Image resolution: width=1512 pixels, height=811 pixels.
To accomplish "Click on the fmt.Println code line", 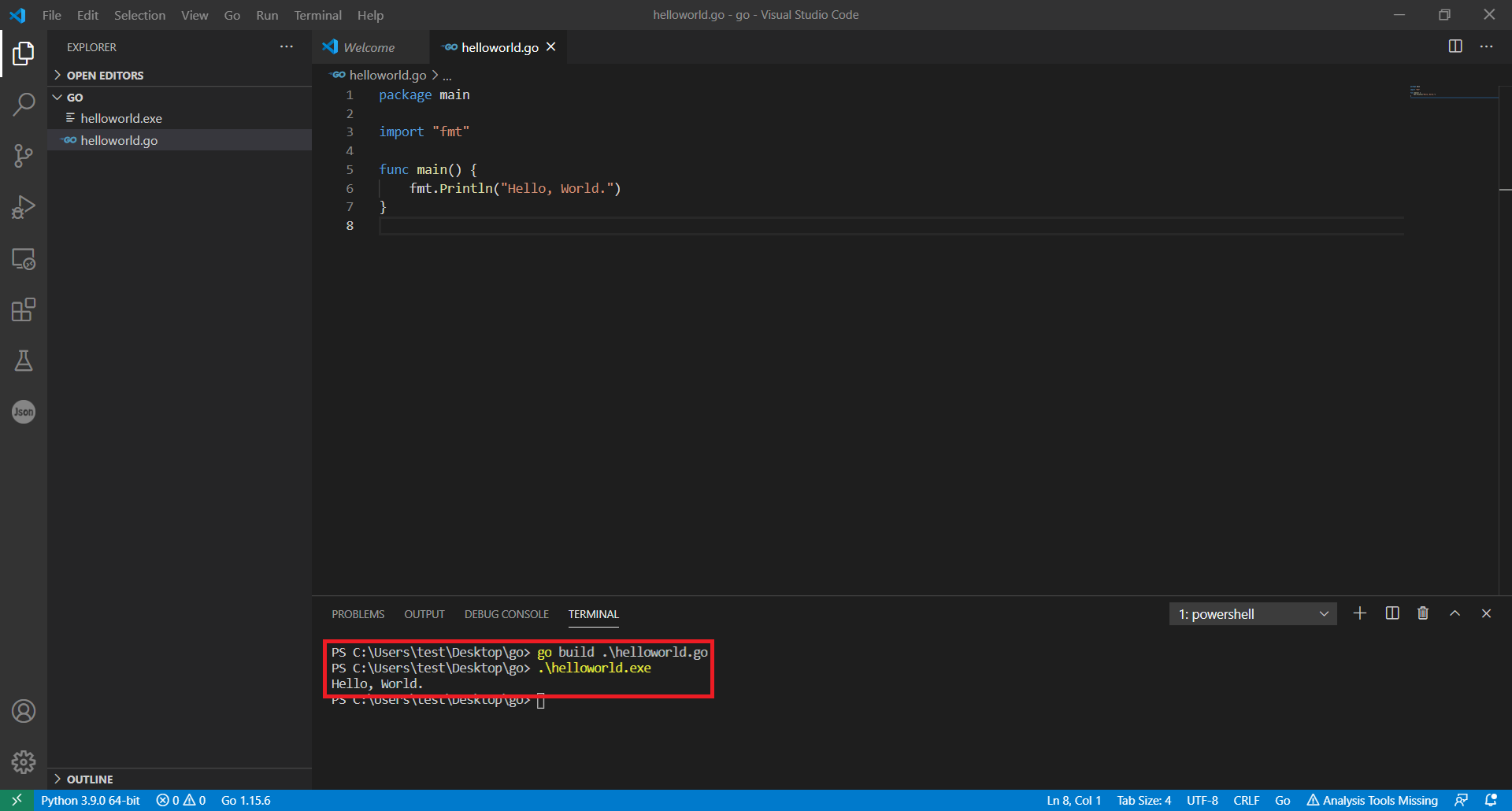I will click(514, 189).
